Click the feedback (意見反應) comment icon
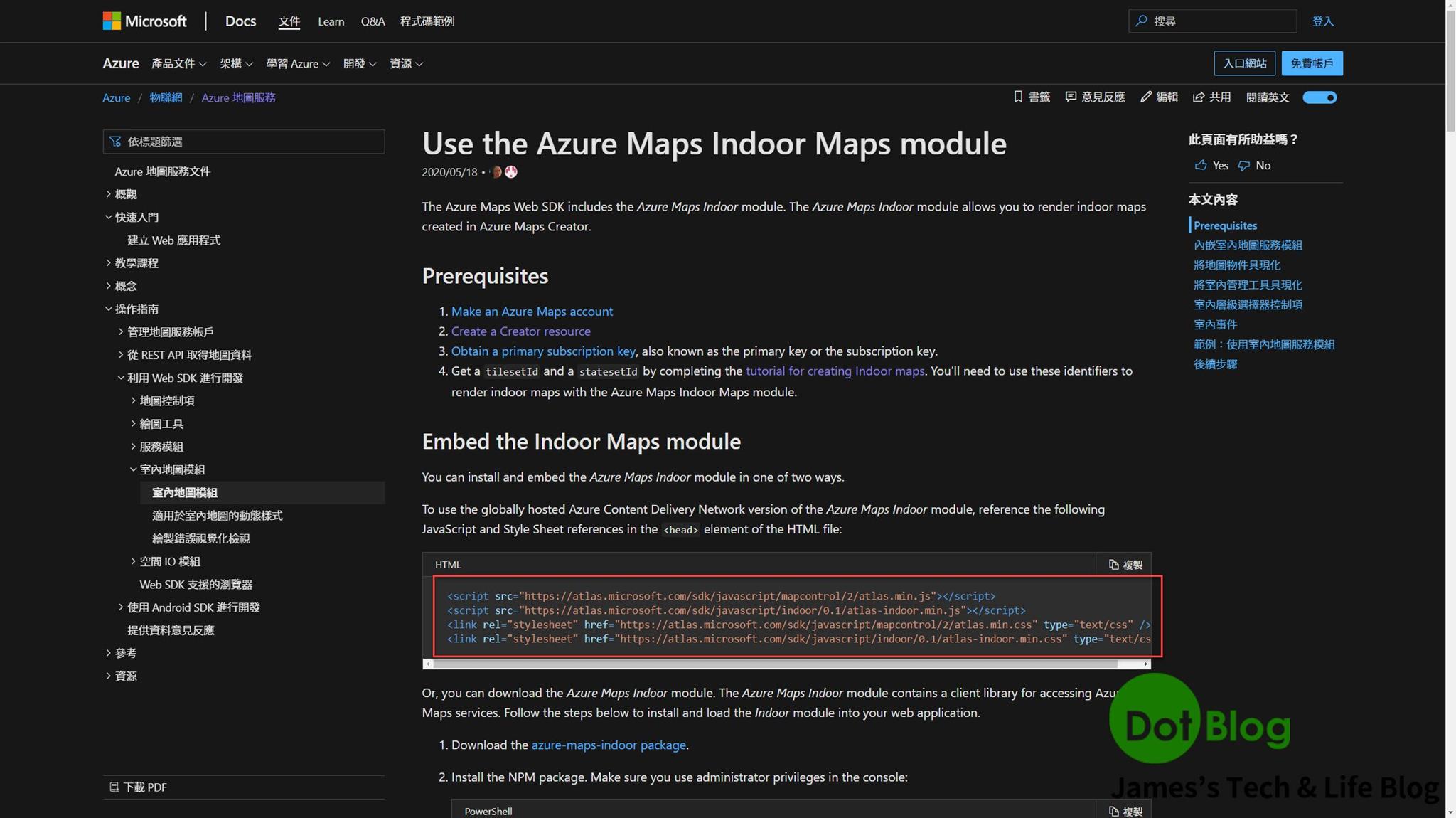Viewport: 1456px width, 818px height. [1071, 97]
